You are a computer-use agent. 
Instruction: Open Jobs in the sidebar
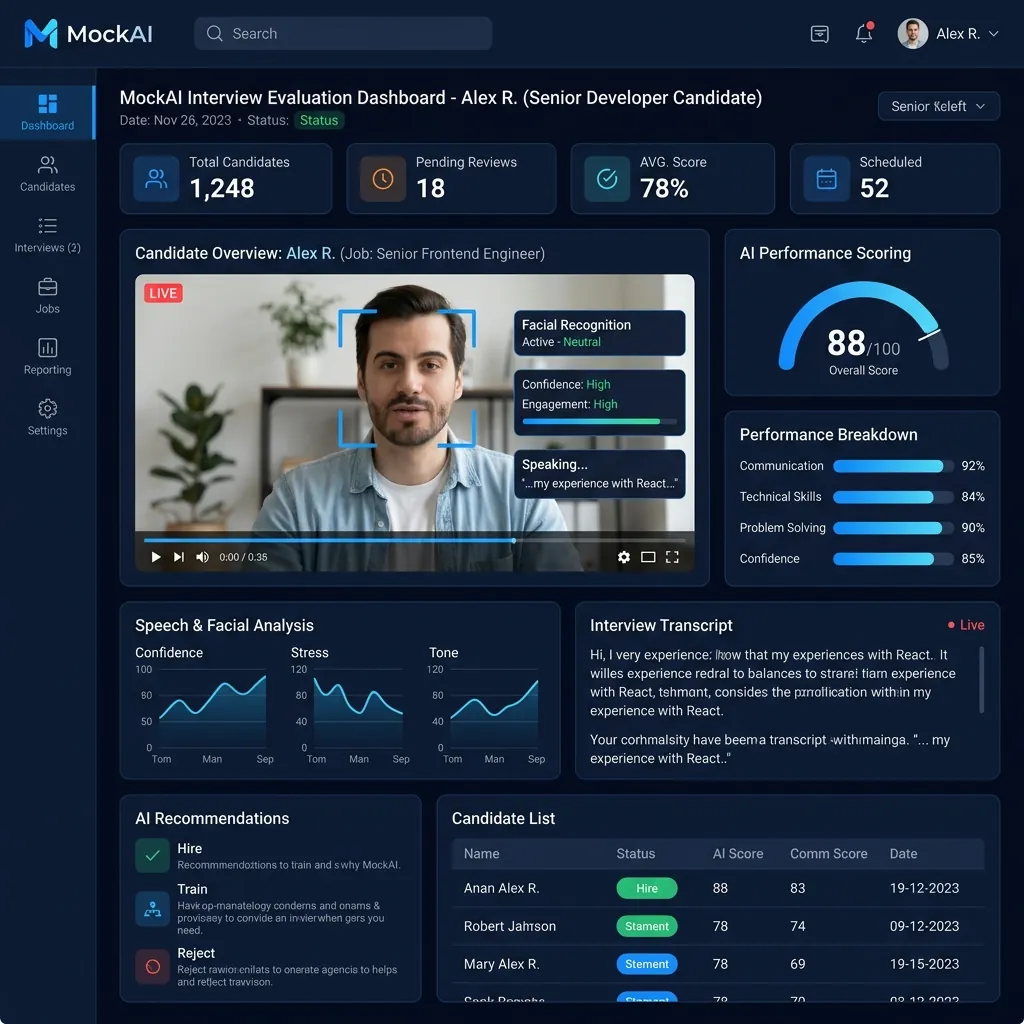point(48,296)
